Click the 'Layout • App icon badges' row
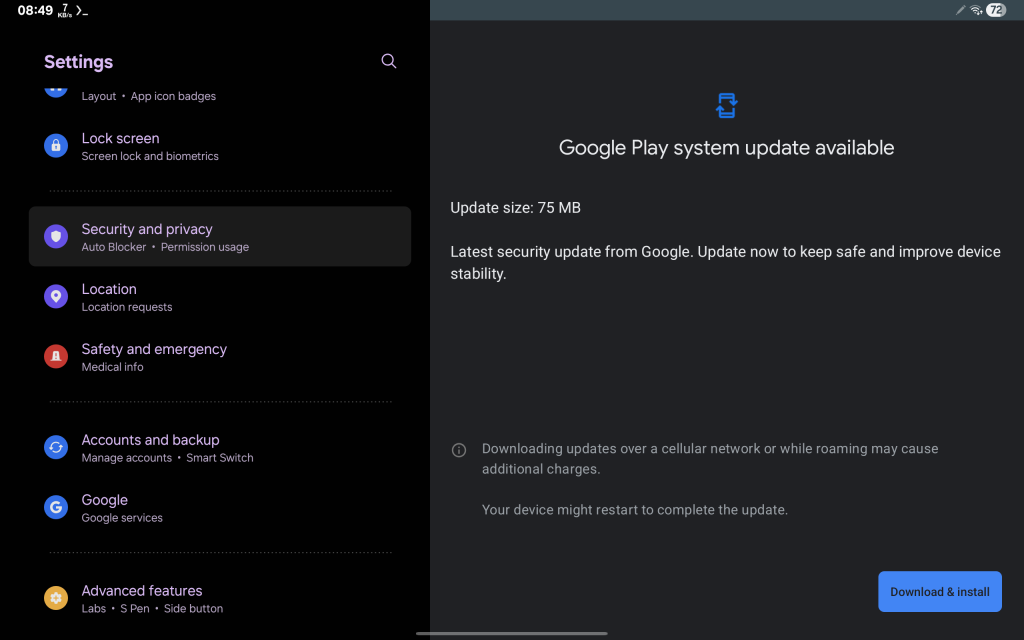The height and width of the screenshot is (640, 1024). tap(219, 96)
